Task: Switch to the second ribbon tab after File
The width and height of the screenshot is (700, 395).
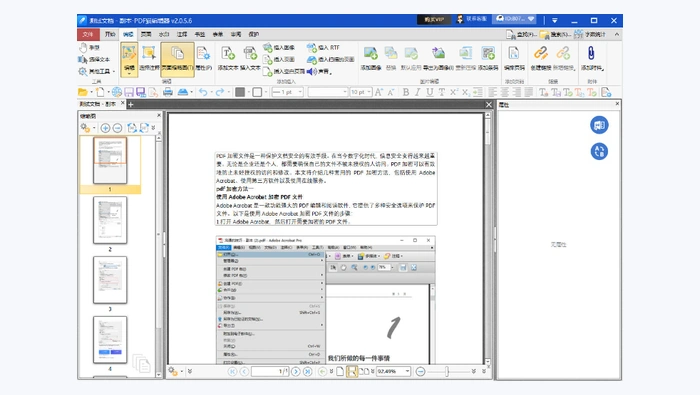Action: click(x=110, y=34)
